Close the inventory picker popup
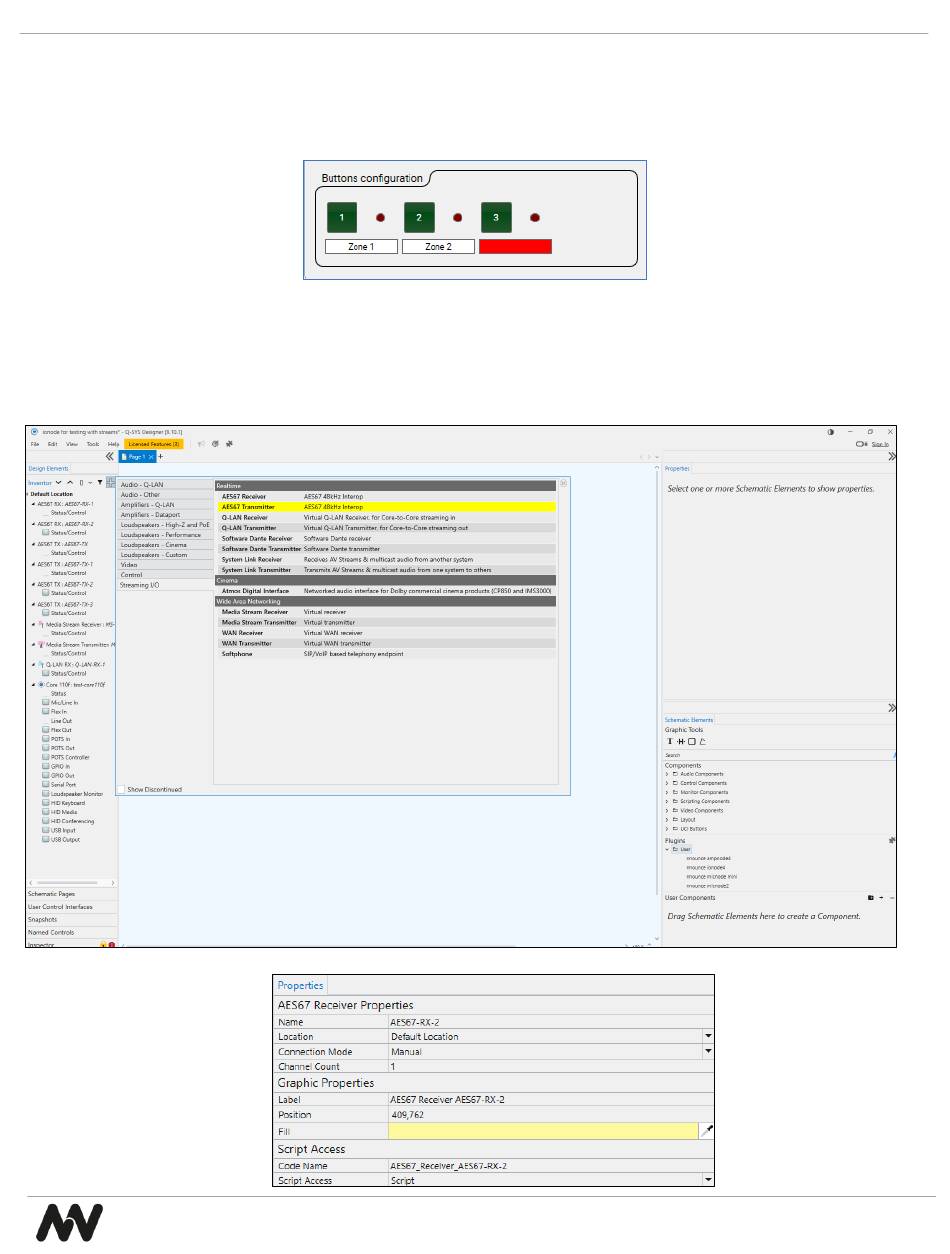This screenshot has height=1254, width=950. point(563,483)
